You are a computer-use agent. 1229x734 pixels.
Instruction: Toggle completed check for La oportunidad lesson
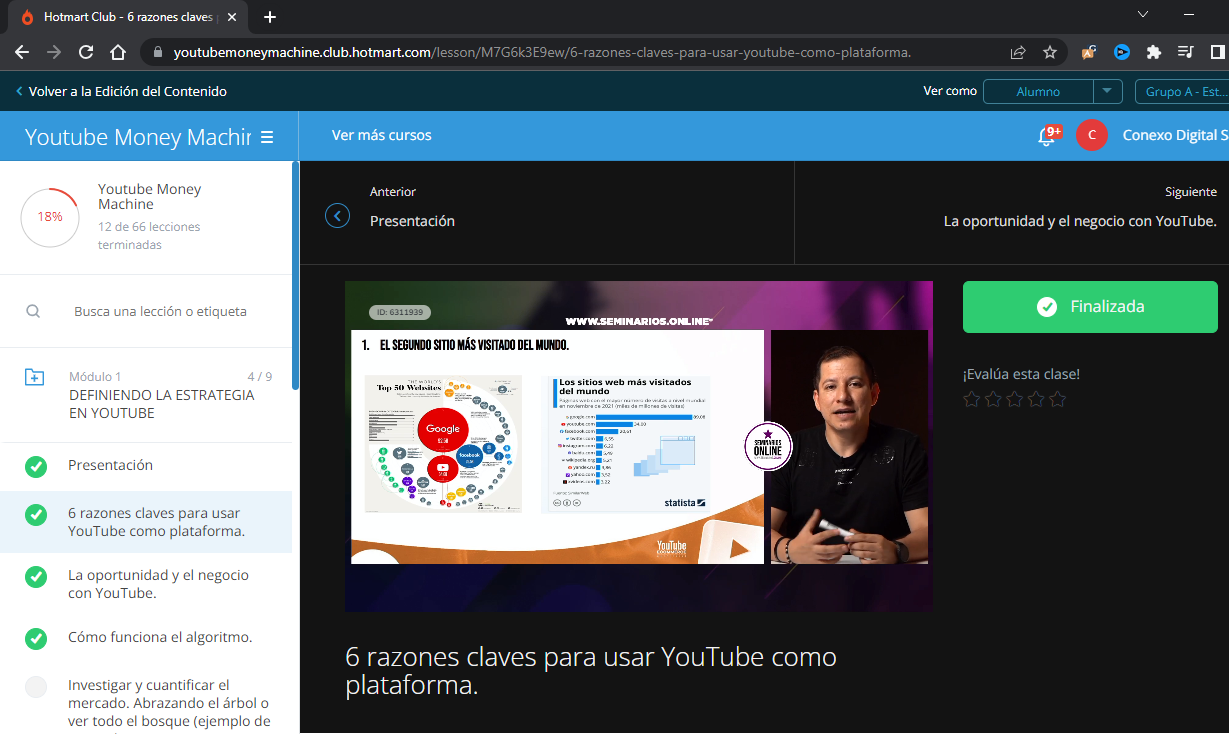click(x=36, y=576)
